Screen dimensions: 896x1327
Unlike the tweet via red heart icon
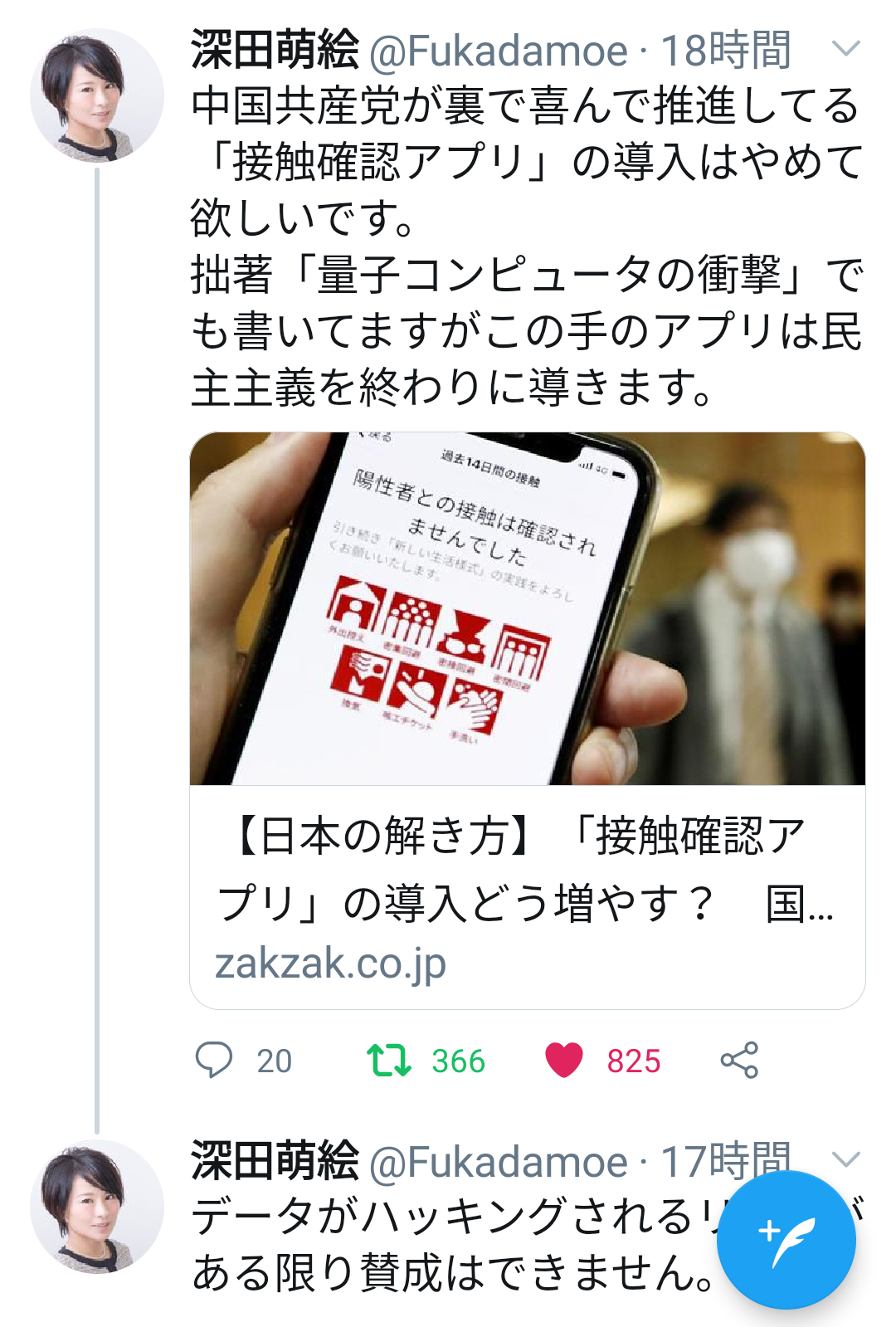point(564,1060)
